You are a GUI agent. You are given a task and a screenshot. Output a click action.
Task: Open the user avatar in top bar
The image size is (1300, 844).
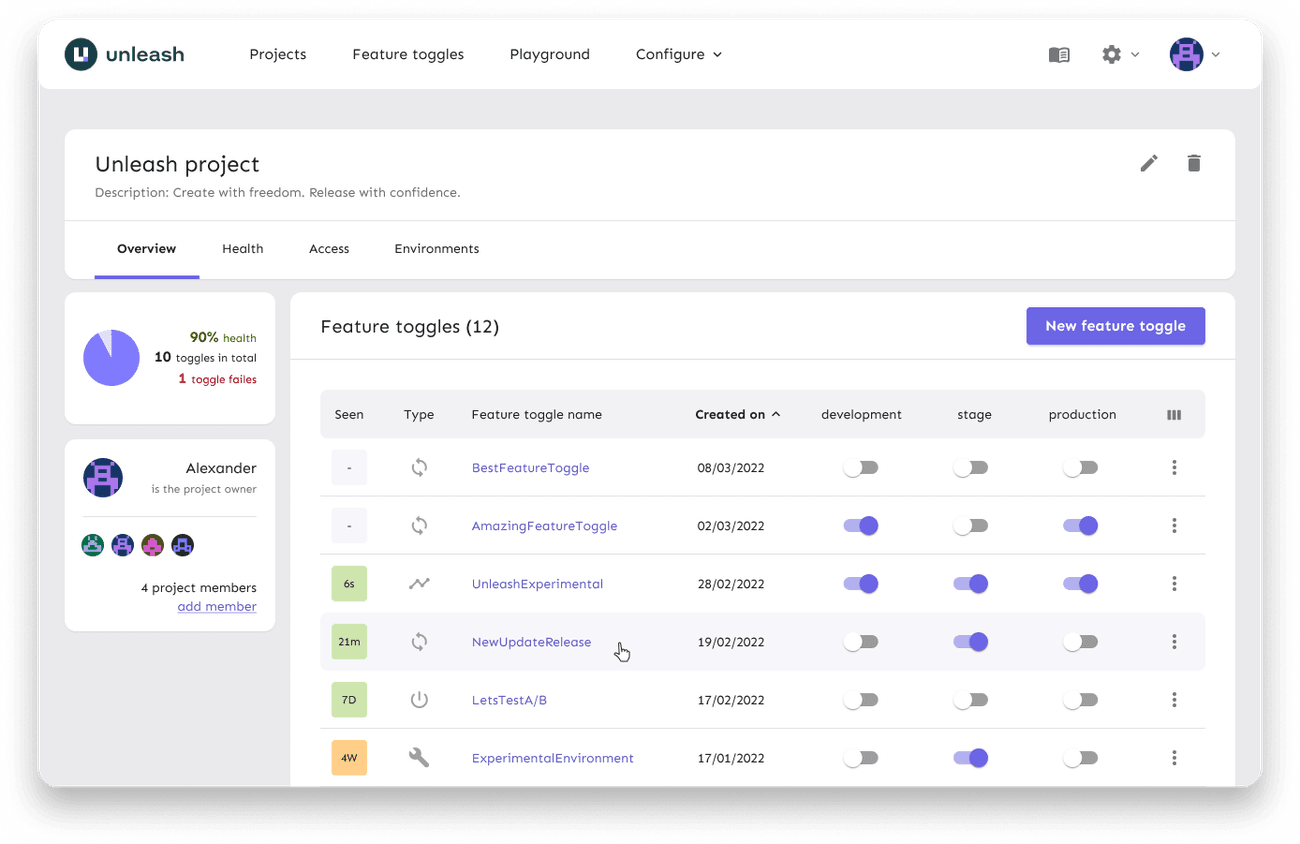(x=1186, y=54)
